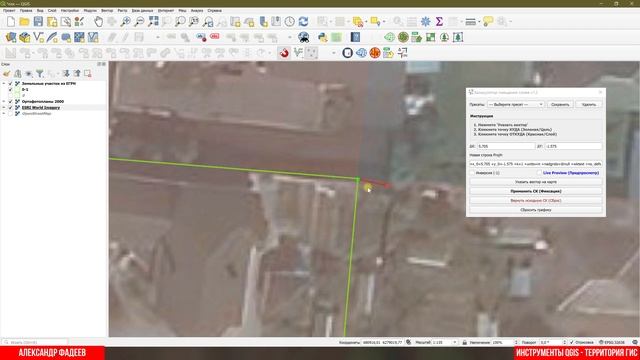Toggle visibility of the 0-1 sublayer checkbox

(11, 90)
